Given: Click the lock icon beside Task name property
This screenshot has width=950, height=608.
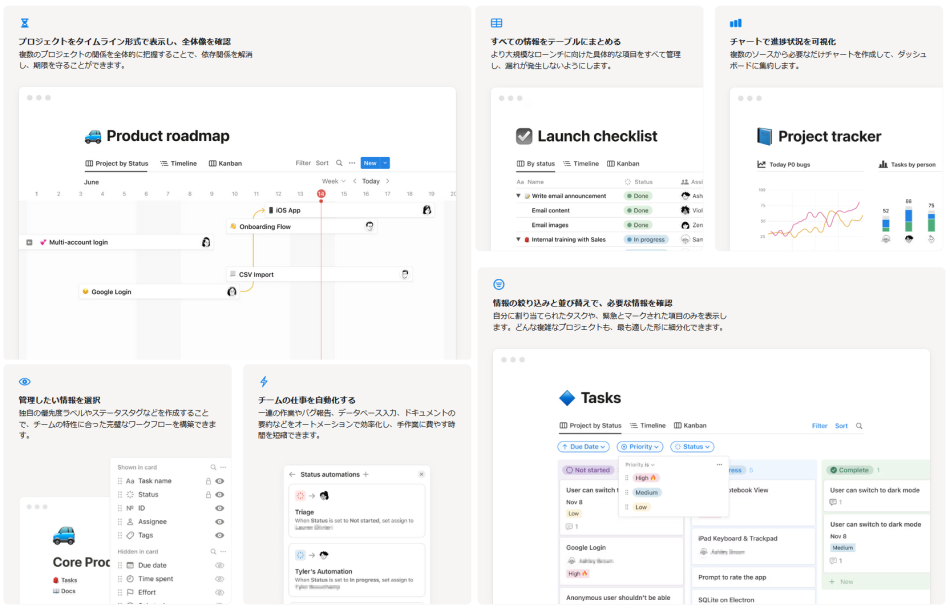Looking at the screenshot, I should coord(207,481).
